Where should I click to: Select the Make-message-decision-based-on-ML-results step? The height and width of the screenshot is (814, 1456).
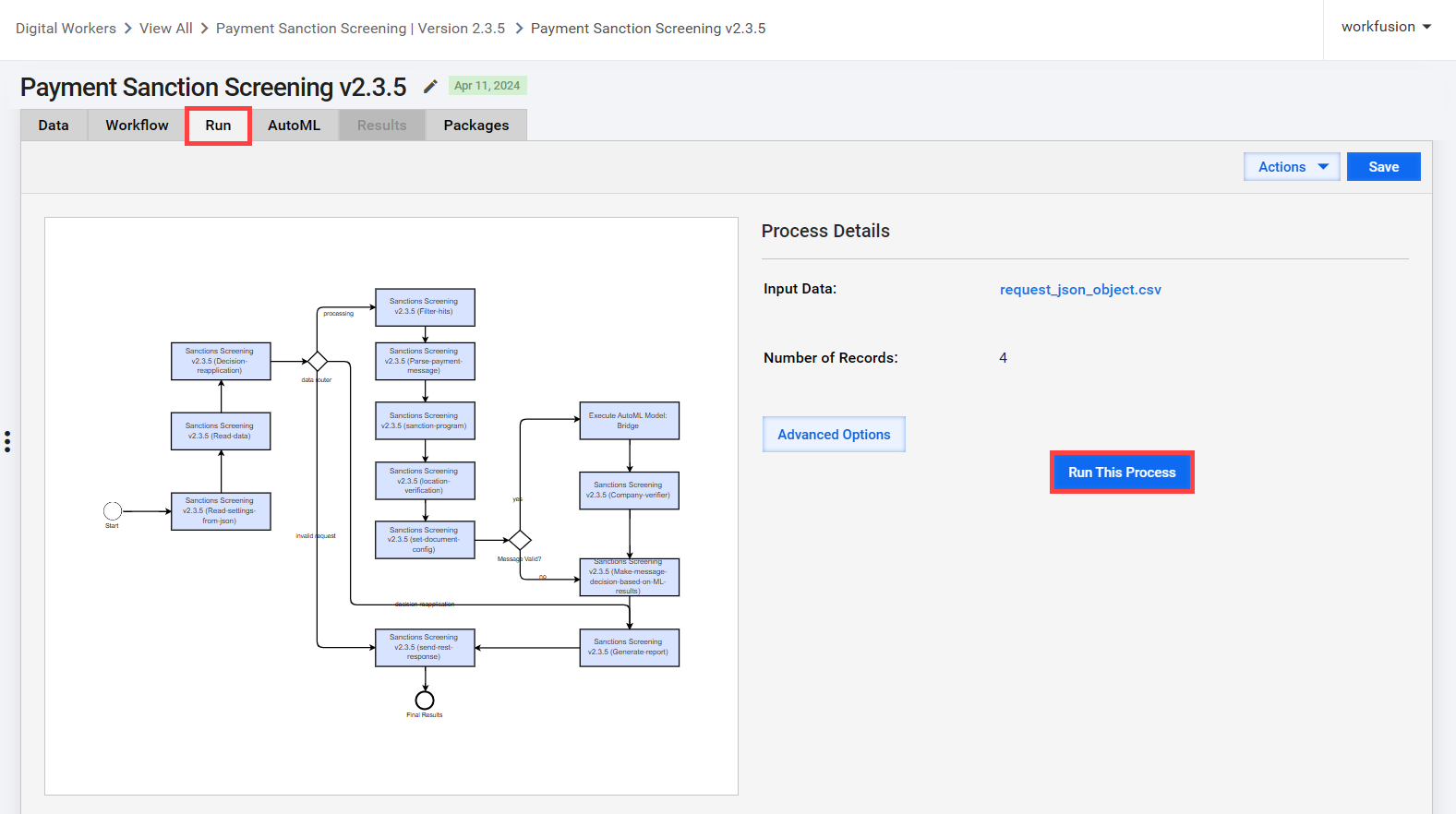(629, 577)
